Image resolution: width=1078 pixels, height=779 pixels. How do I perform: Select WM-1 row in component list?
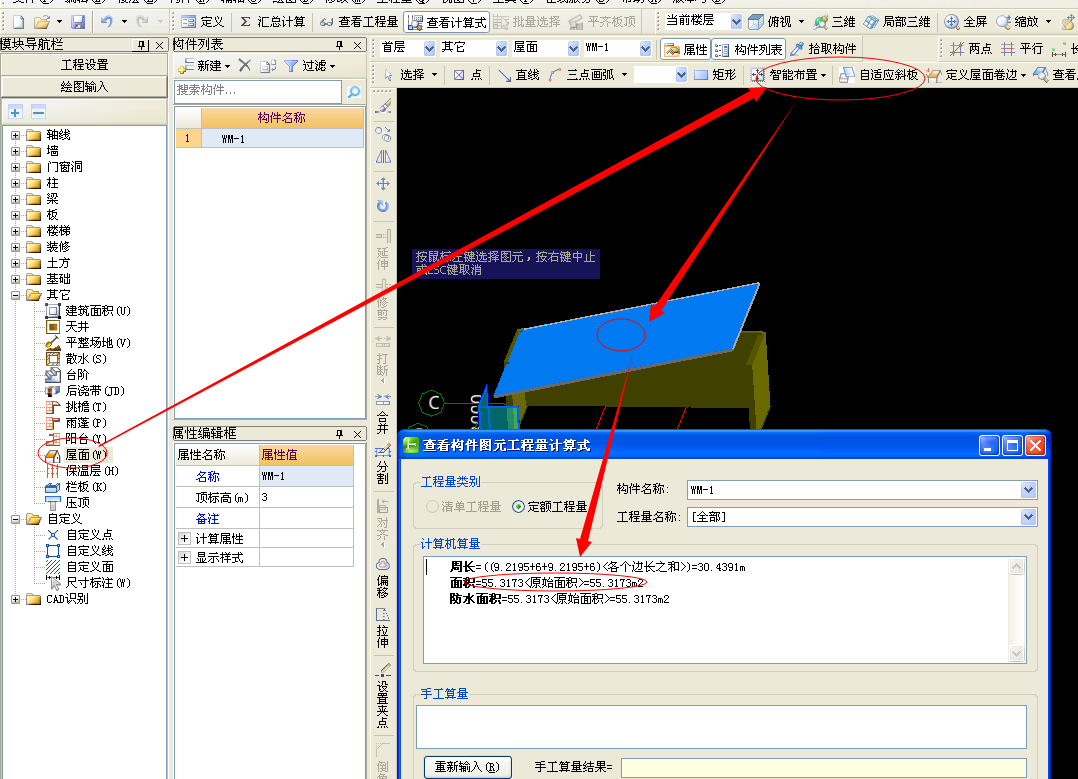270,139
